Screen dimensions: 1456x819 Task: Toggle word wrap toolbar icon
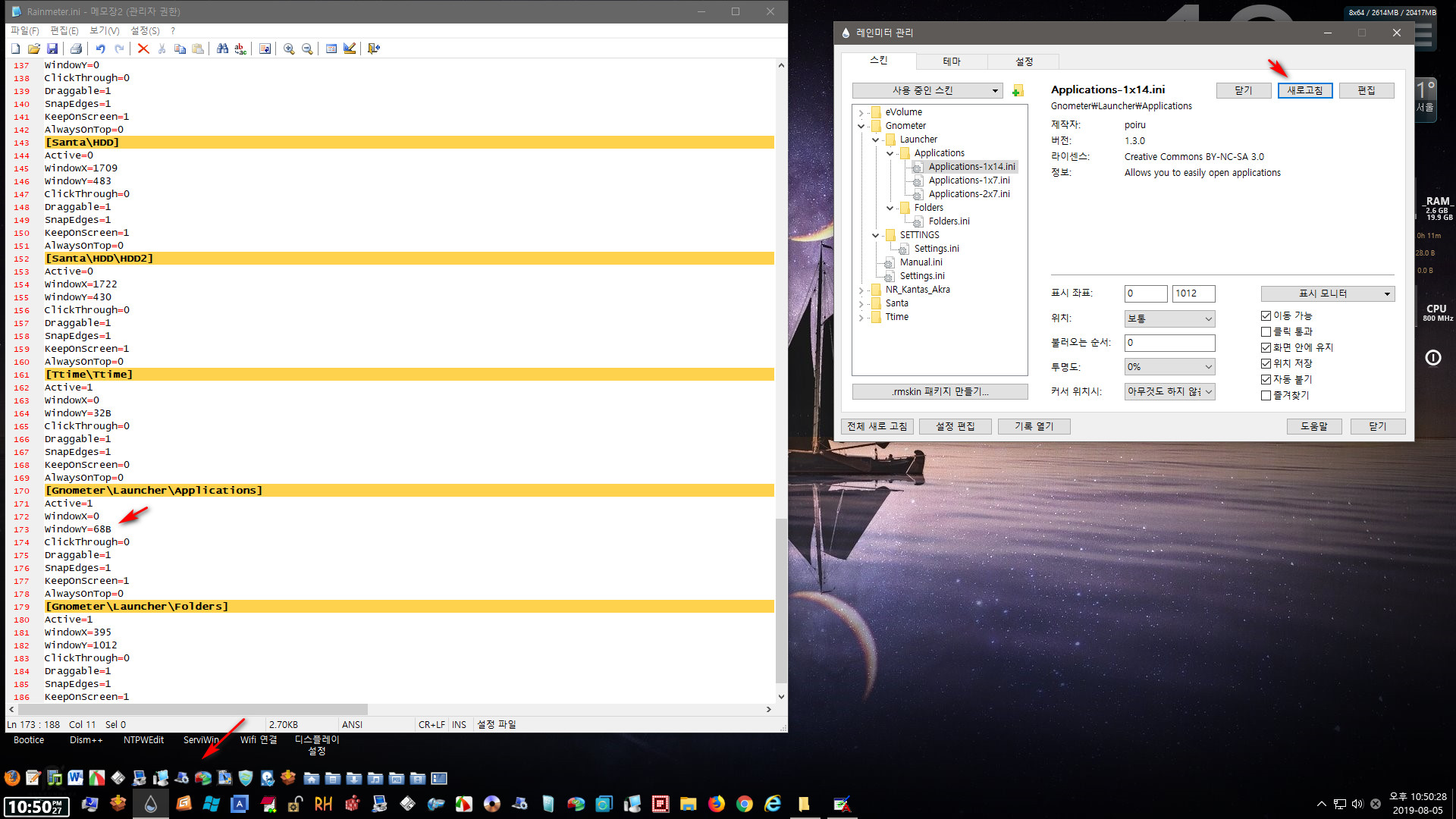coord(265,49)
